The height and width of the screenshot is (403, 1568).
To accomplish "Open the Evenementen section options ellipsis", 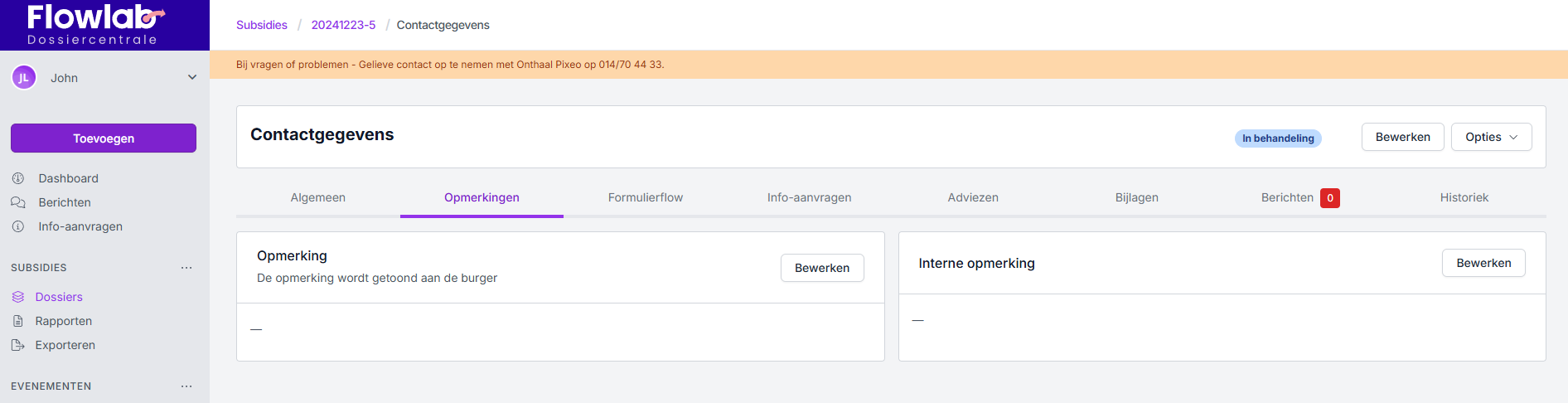I will (x=186, y=386).
